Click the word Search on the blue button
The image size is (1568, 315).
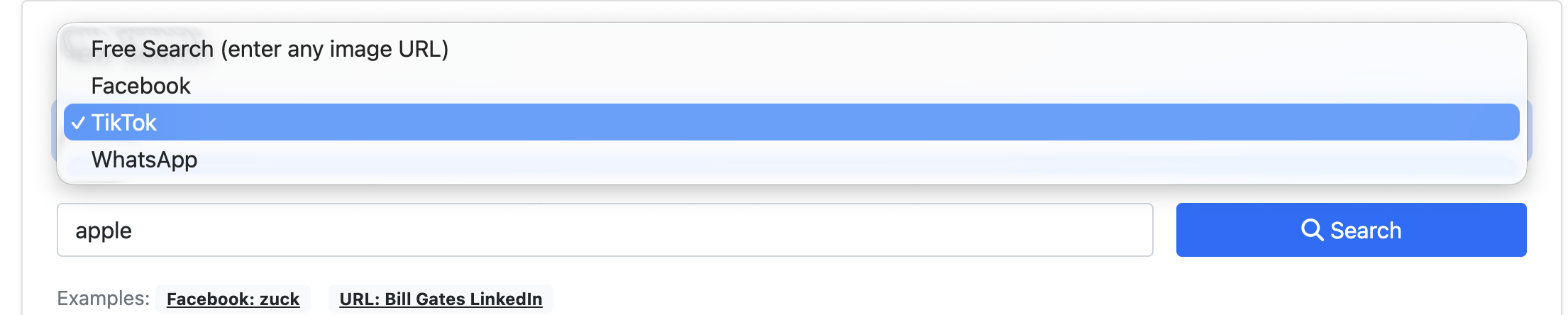click(x=1366, y=231)
